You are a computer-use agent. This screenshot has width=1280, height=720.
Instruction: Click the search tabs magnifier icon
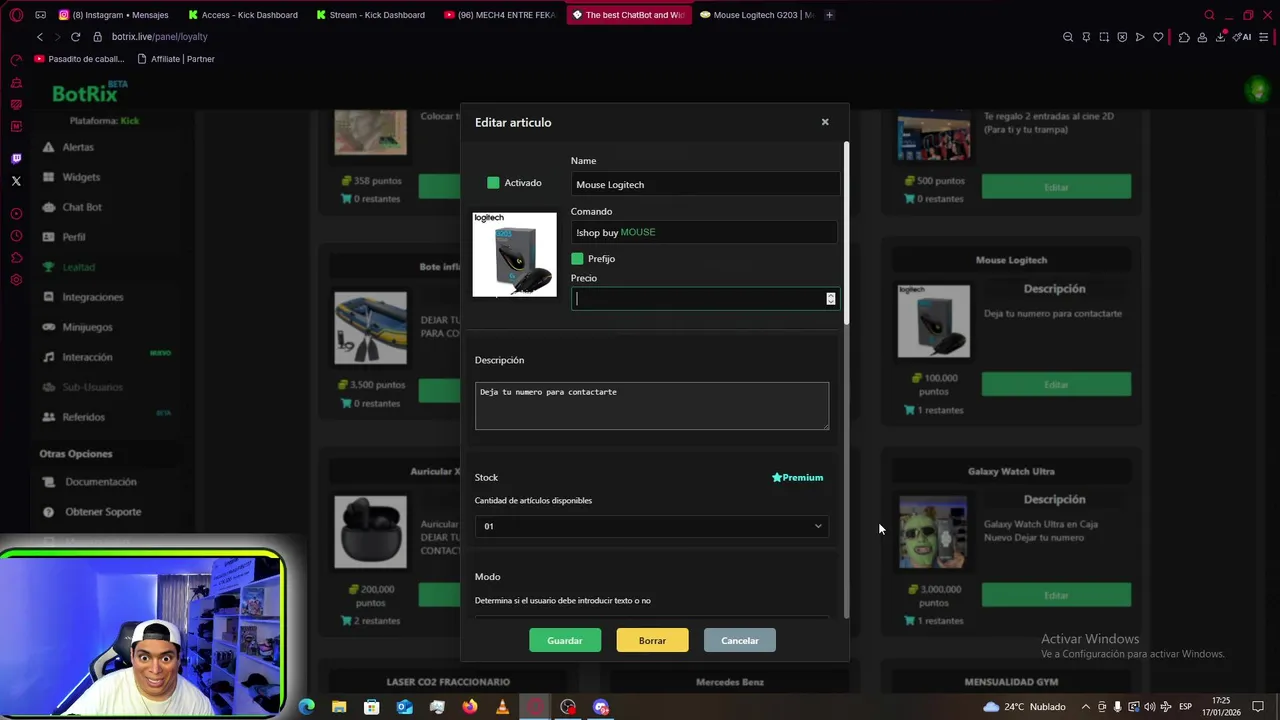click(1209, 15)
